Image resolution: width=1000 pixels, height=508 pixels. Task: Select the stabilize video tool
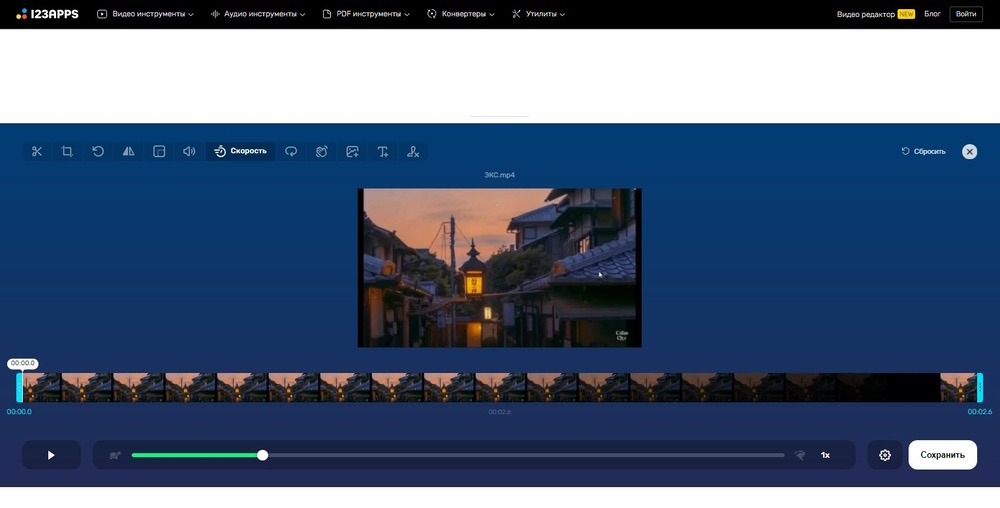[321, 152]
